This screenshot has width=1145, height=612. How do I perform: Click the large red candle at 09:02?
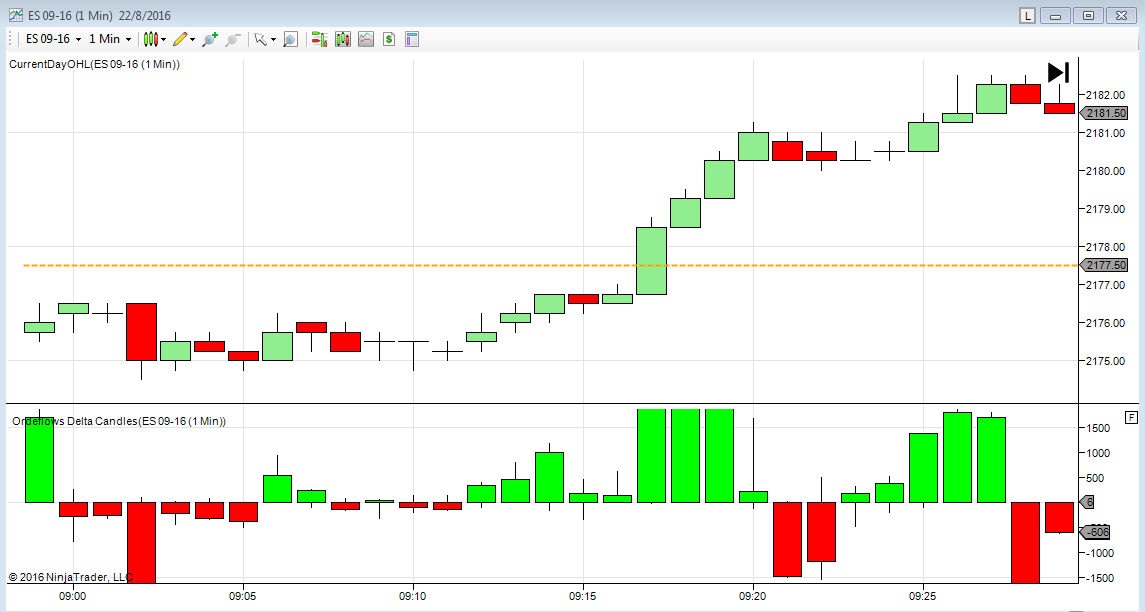[141, 332]
